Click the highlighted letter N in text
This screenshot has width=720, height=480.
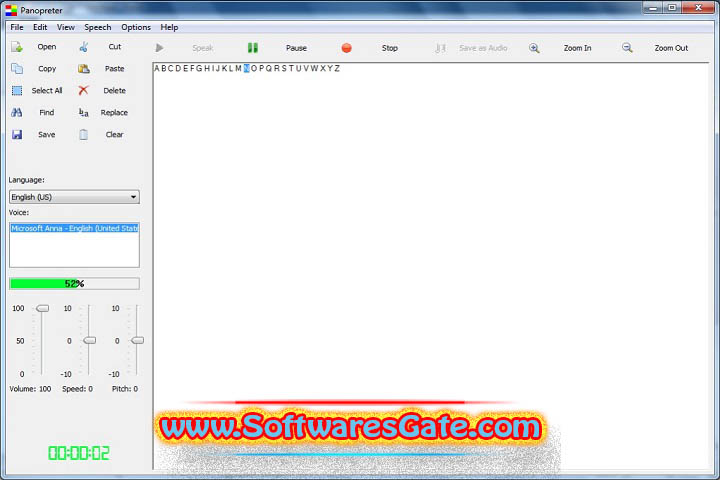(x=247, y=68)
